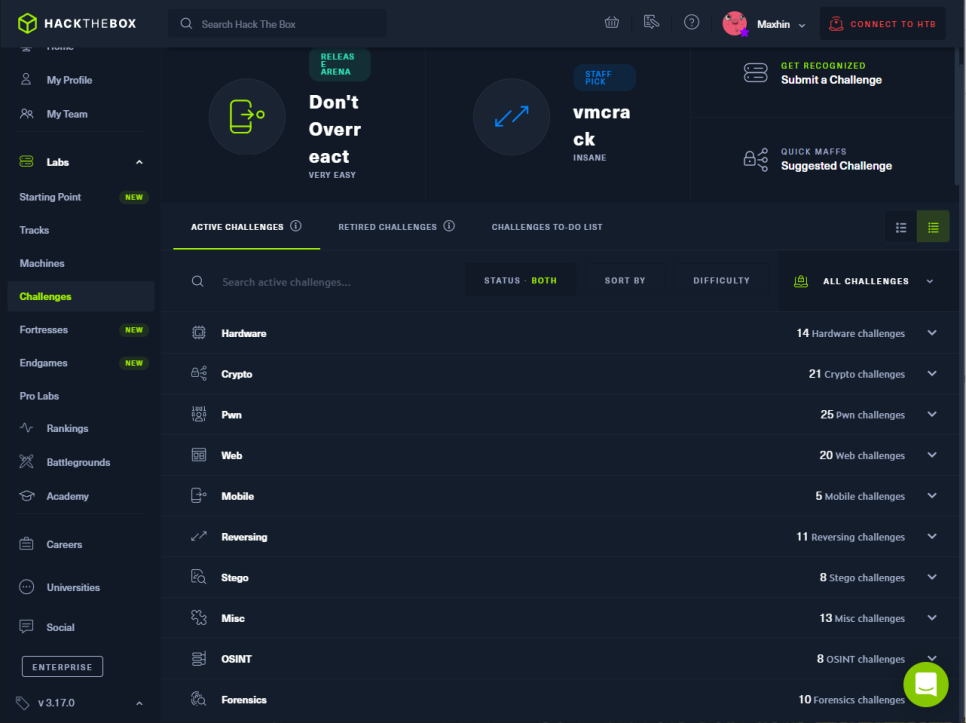Open Challenges To-Do List tab
Screen dimensions: 966x723
coord(547,227)
